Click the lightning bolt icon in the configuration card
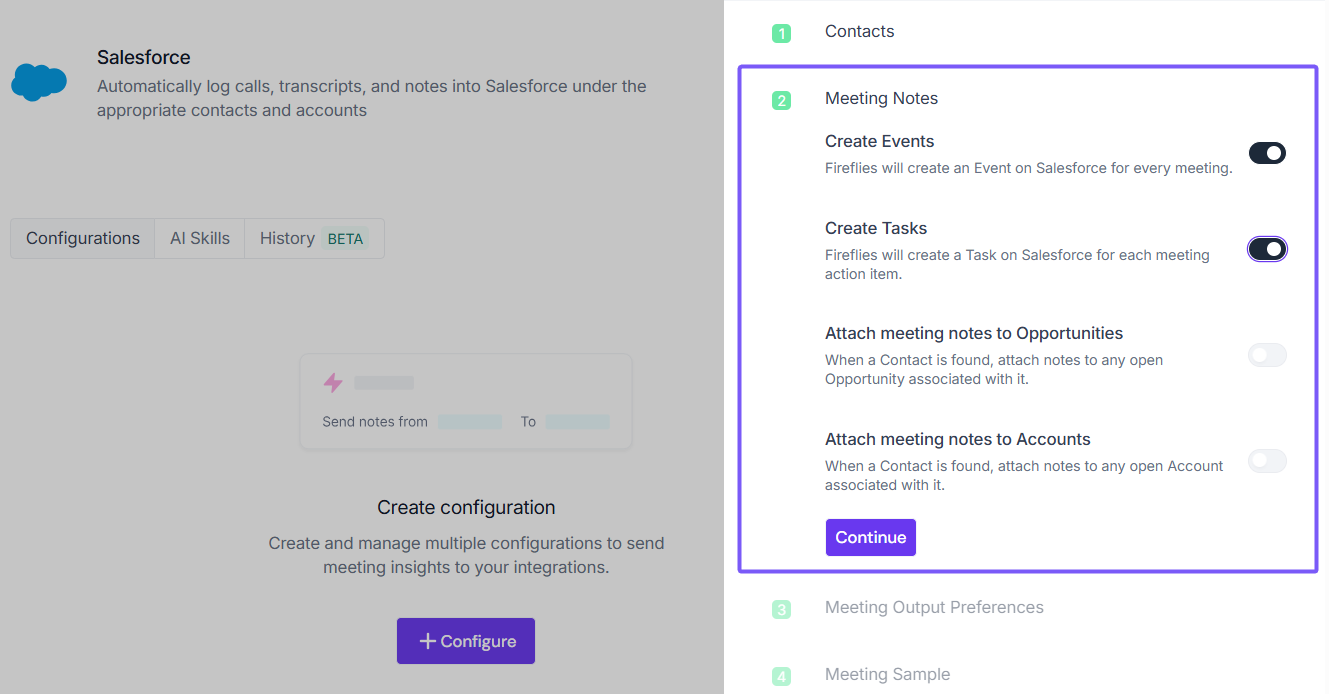1329x694 pixels. pyautogui.click(x=333, y=383)
